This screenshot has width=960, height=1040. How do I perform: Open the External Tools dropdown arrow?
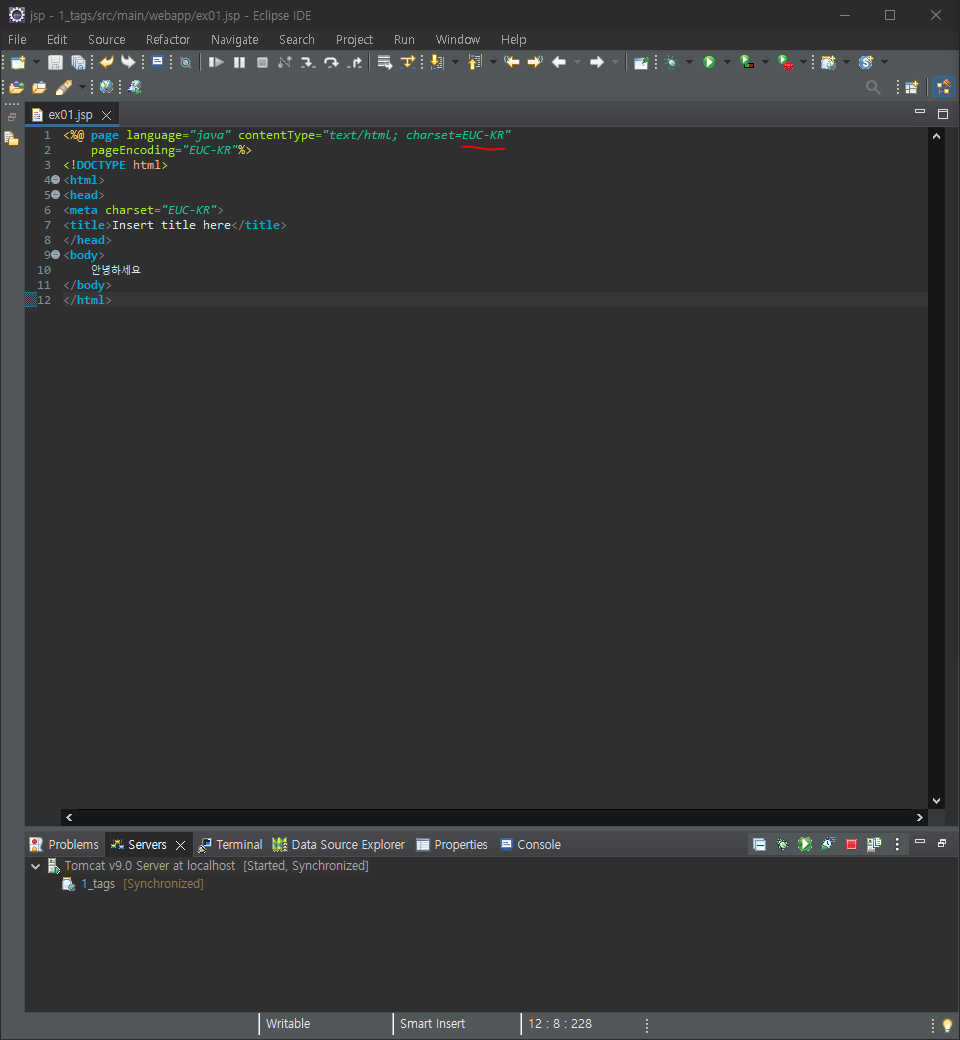click(x=803, y=62)
